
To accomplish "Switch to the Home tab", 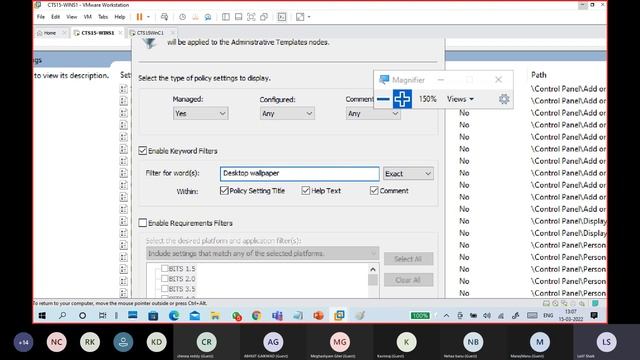I will 49,33.
